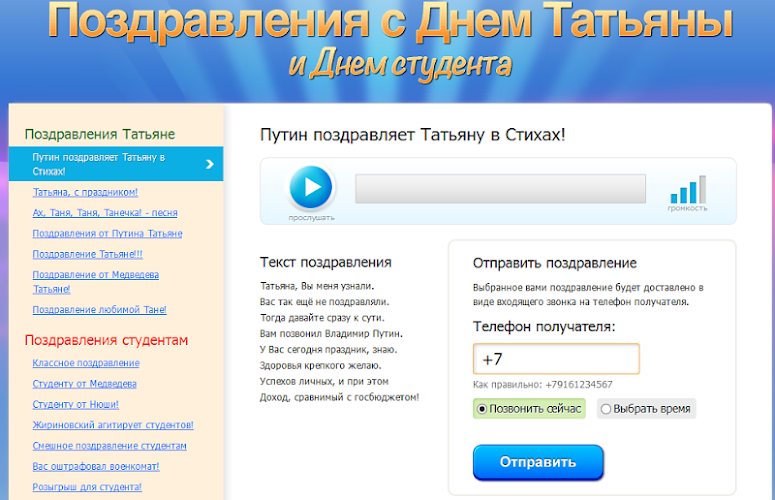The height and width of the screenshot is (500, 775).
Task: Click the audio progress bar
Action: (x=500, y=188)
